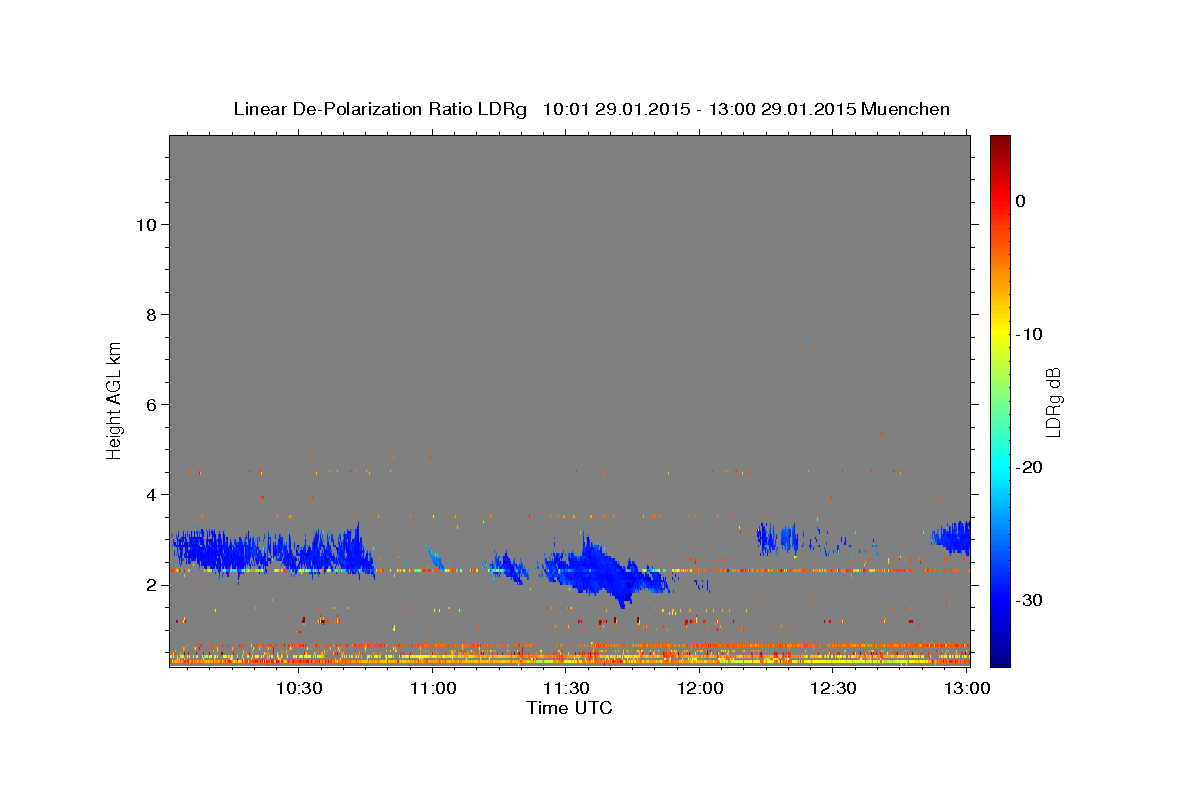Click the colorbar value -30 label
Screen dimensions: 1200x800
1029,600
